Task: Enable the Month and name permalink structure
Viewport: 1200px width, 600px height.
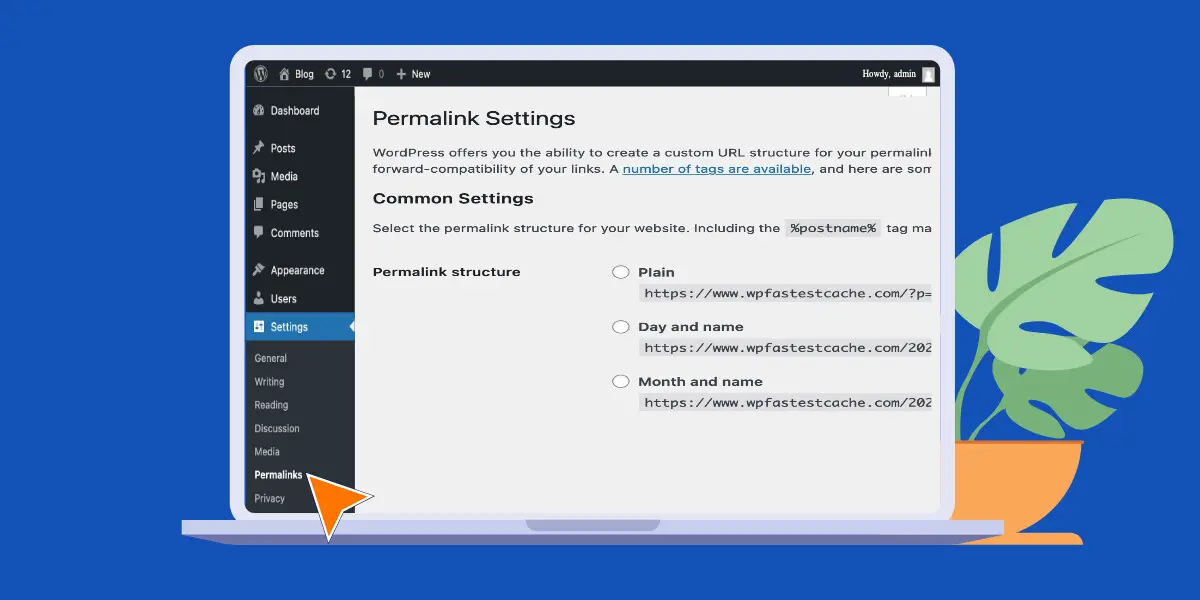Action: coord(621,381)
